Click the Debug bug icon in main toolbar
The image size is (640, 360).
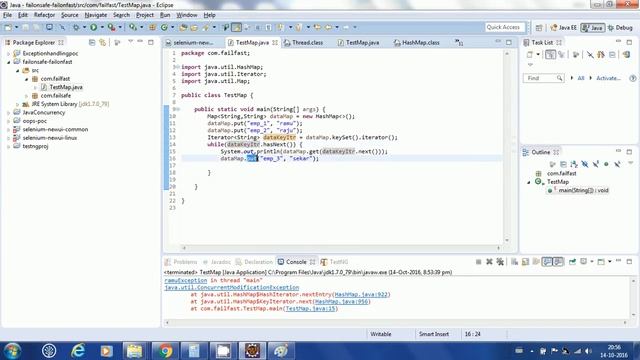[76, 27]
